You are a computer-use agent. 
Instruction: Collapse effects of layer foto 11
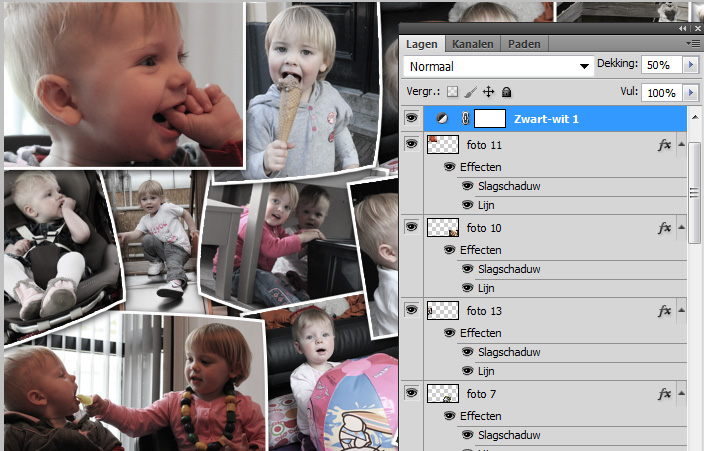[x=681, y=144]
